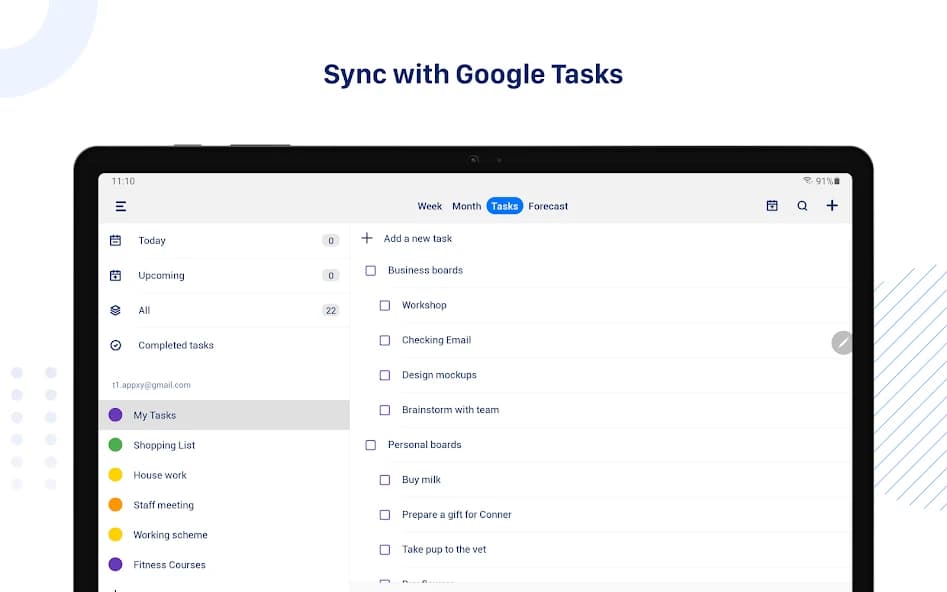Open the calendar view icon near the top right

(x=771, y=205)
